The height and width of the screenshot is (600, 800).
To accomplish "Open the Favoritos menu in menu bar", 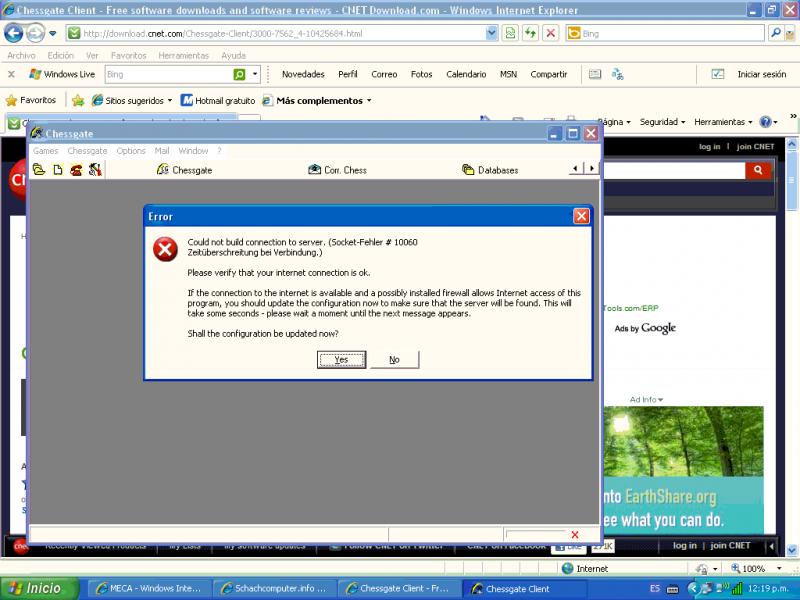I will click(x=129, y=55).
